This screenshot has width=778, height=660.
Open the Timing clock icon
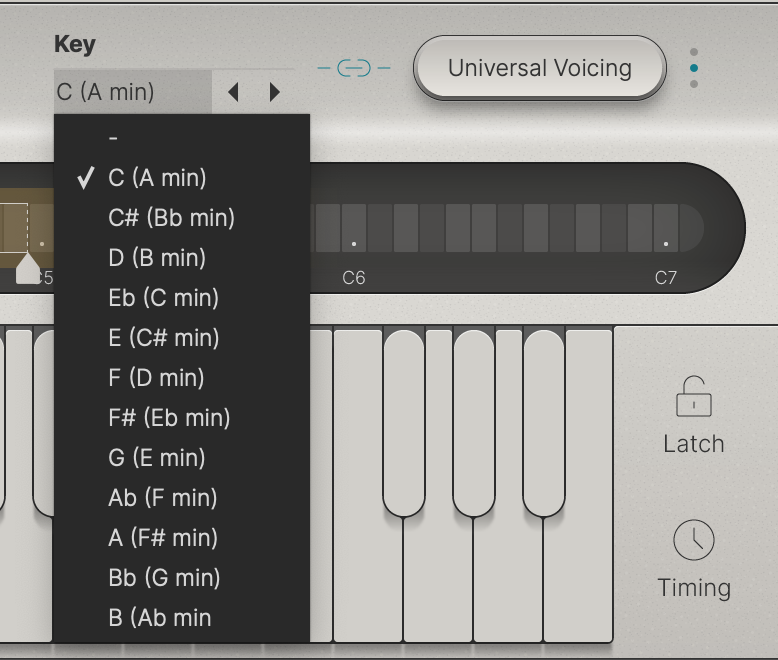(x=693, y=540)
